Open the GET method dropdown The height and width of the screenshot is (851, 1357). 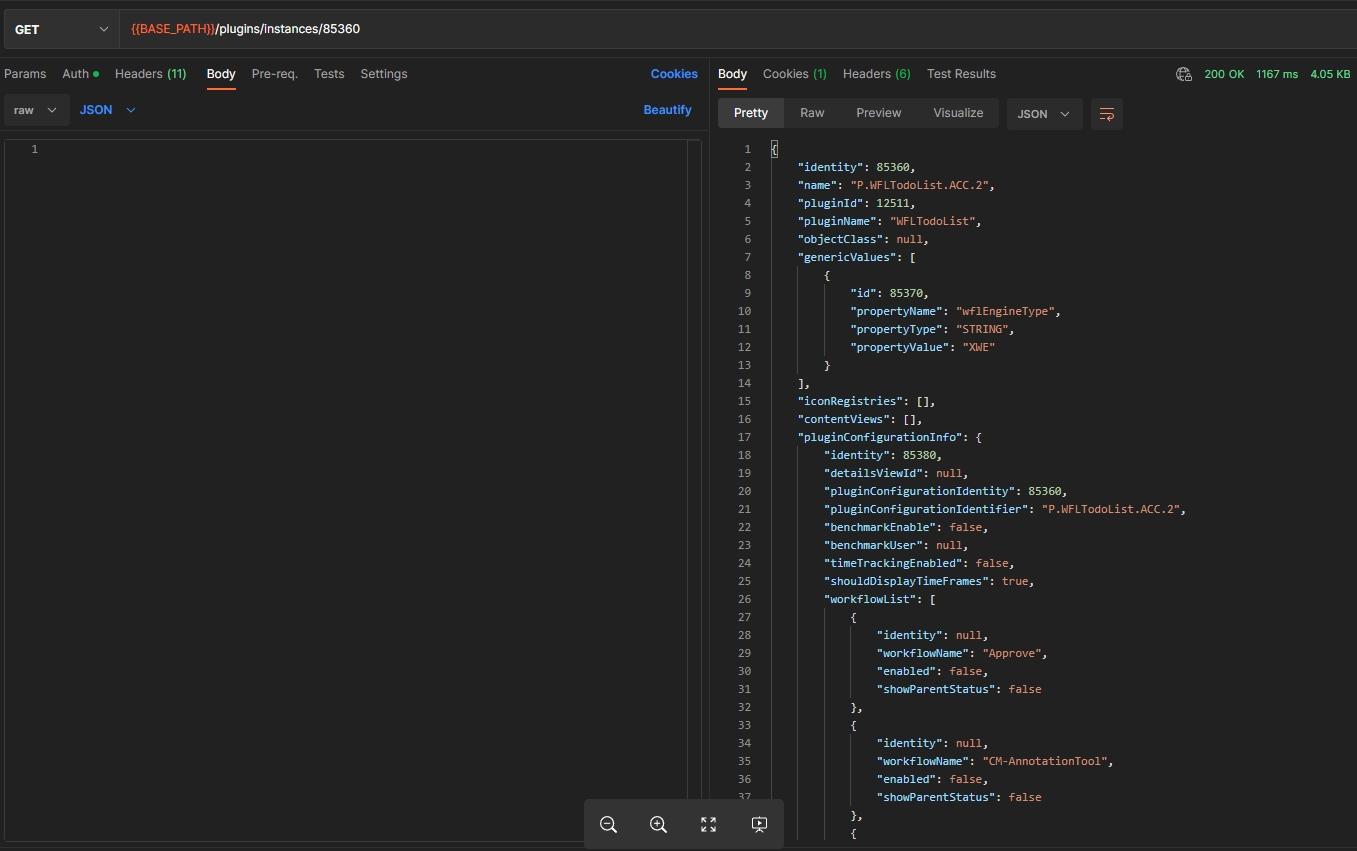coord(61,30)
